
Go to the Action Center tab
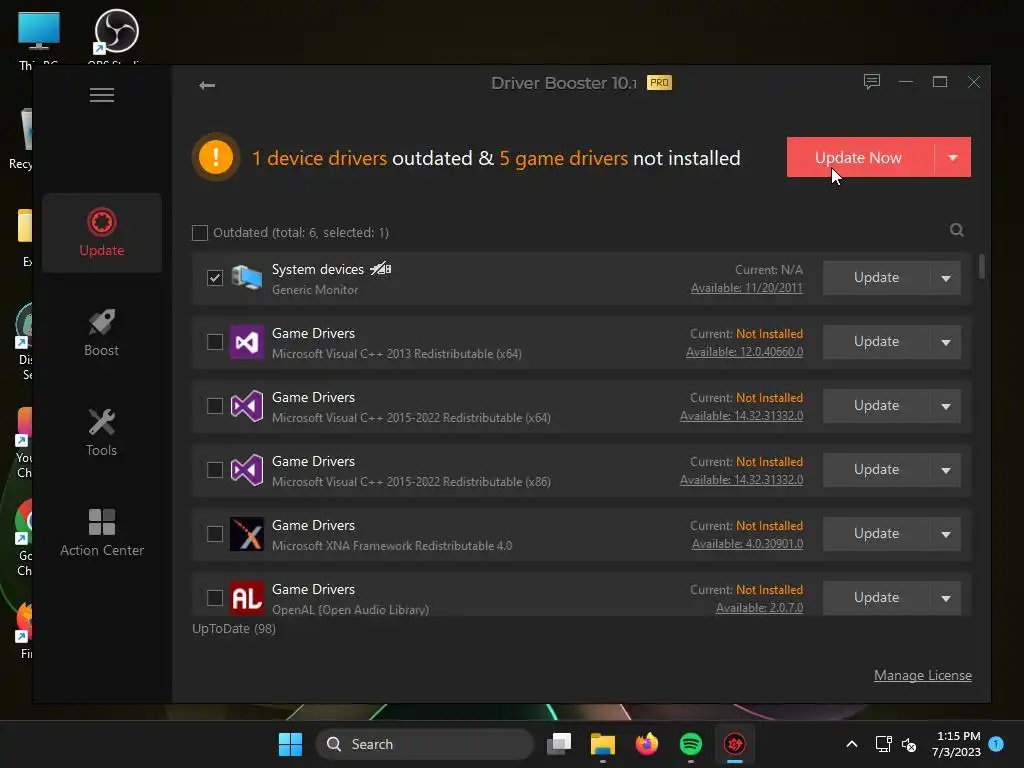tap(102, 532)
